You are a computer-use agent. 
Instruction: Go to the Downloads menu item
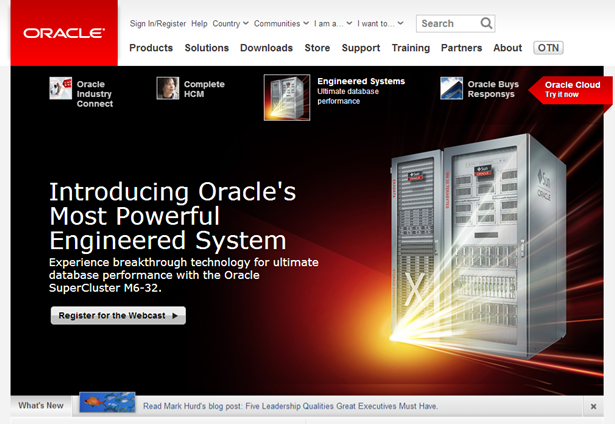(x=266, y=47)
